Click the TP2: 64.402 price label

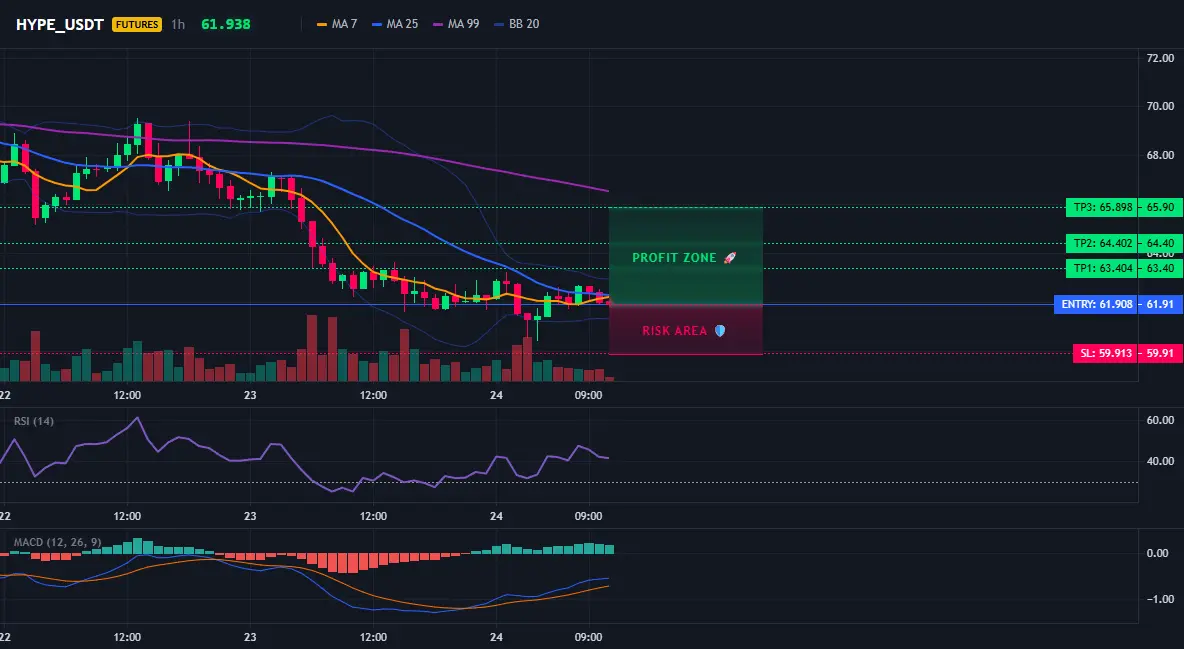click(1101, 243)
